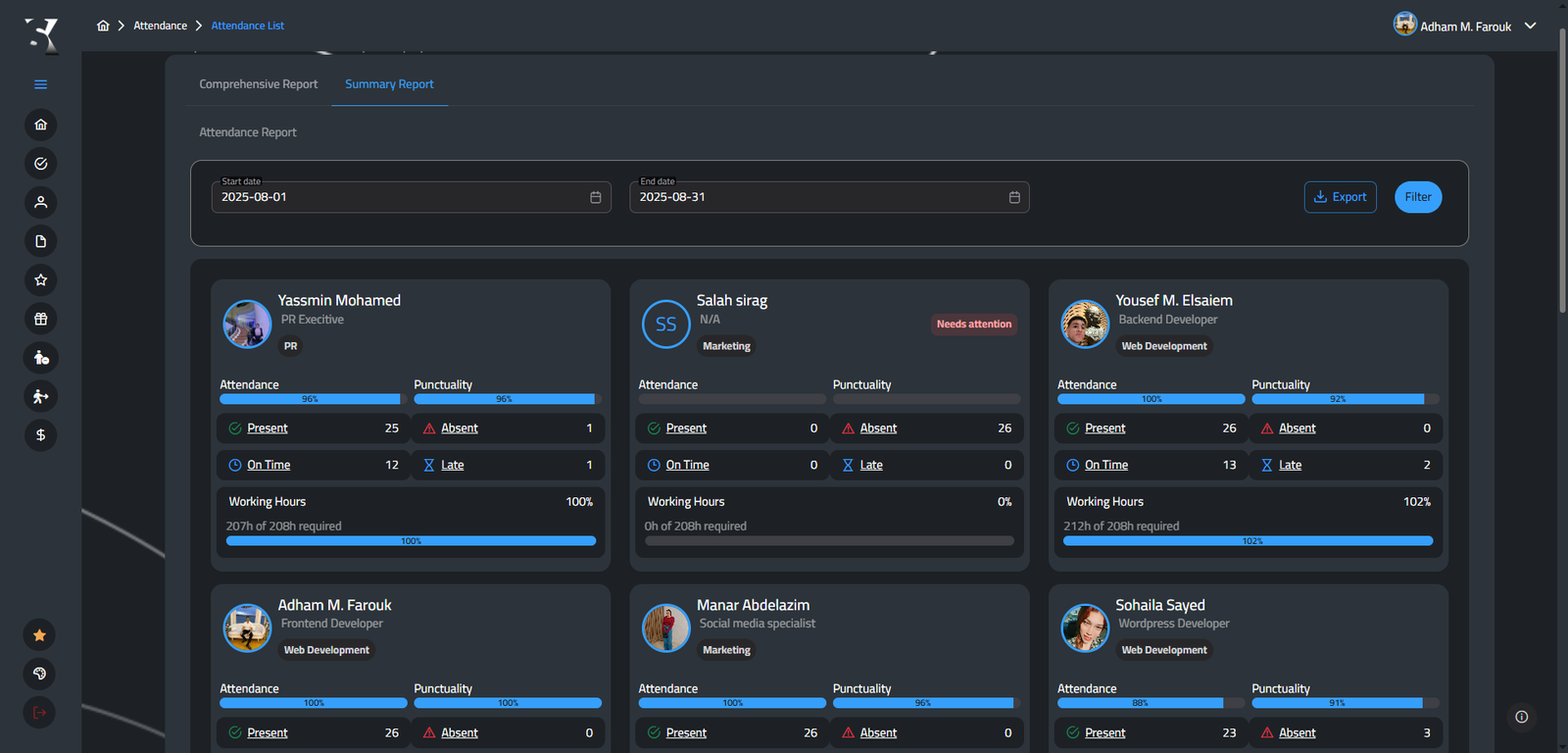Click Salah sirag's Absent warning icon
Viewport: 1568px width, 753px height.
click(x=849, y=428)
